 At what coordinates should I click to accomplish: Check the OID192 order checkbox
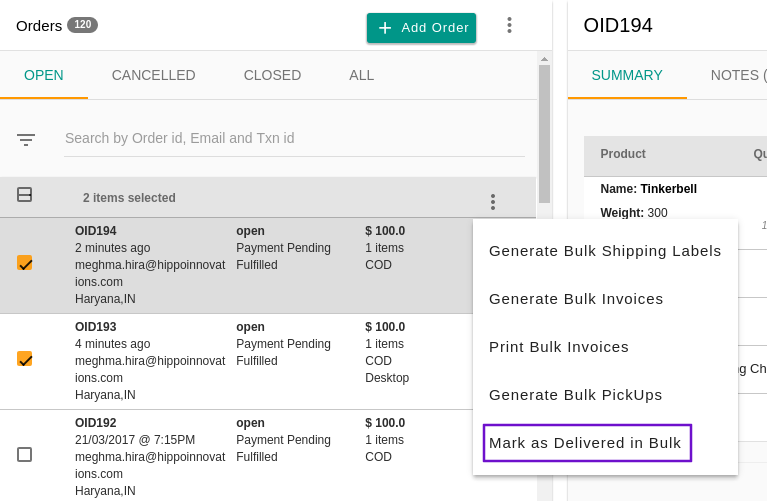[x=24, y=455]
